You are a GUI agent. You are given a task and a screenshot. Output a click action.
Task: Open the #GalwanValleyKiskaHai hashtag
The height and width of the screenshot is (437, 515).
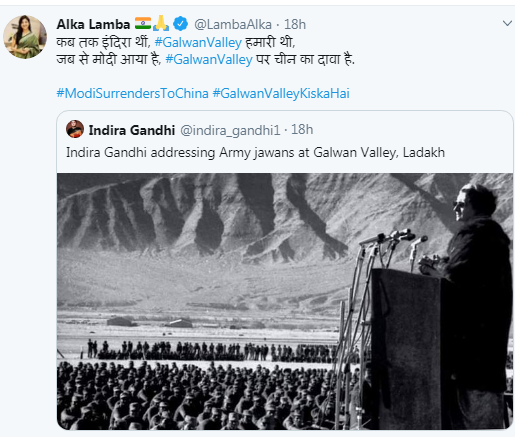[281, 93]
